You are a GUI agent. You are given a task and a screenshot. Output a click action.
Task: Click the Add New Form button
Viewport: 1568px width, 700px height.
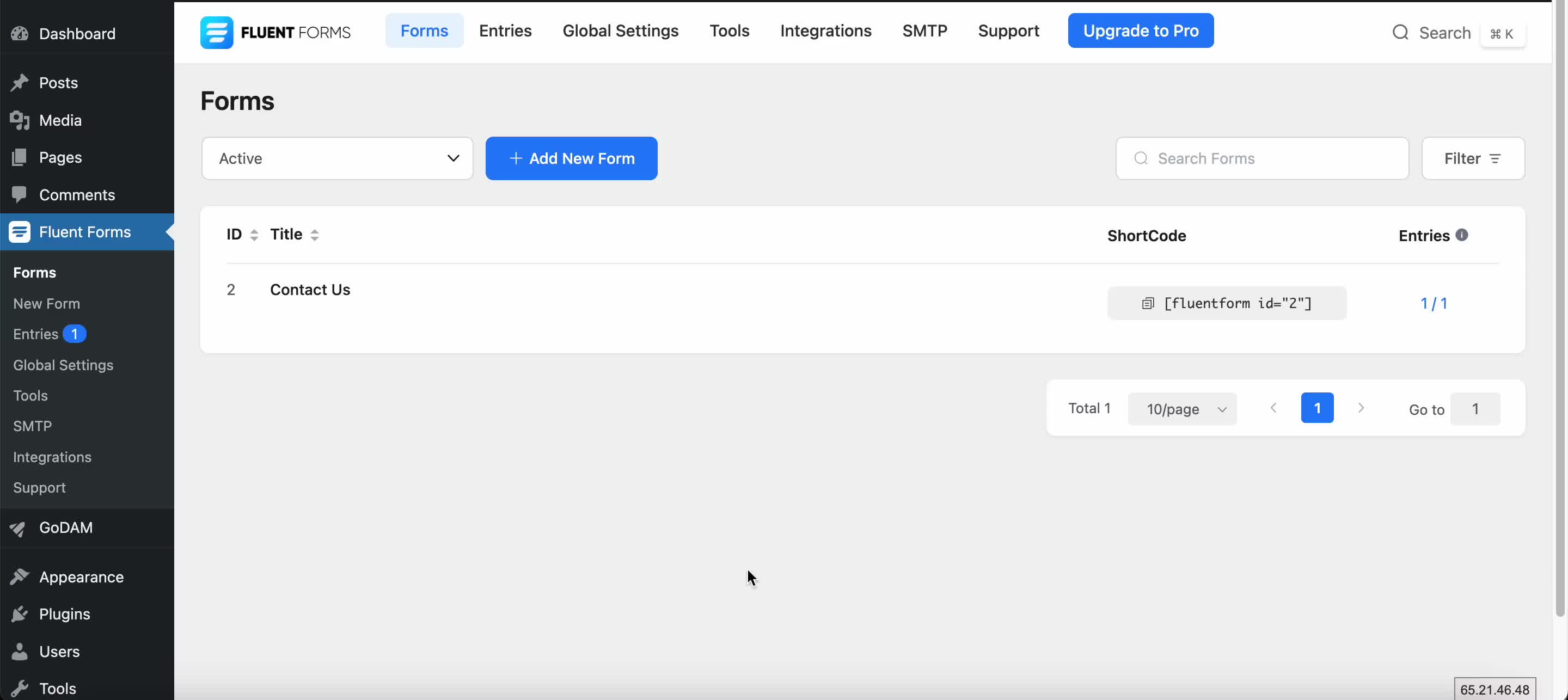coord(571,158)
